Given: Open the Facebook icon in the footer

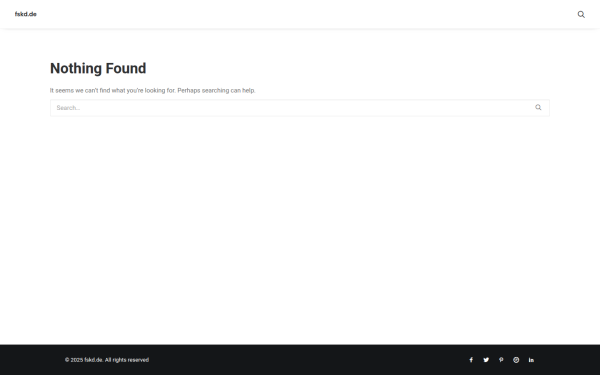Looking at the screenshot, I should coord(471,360).
